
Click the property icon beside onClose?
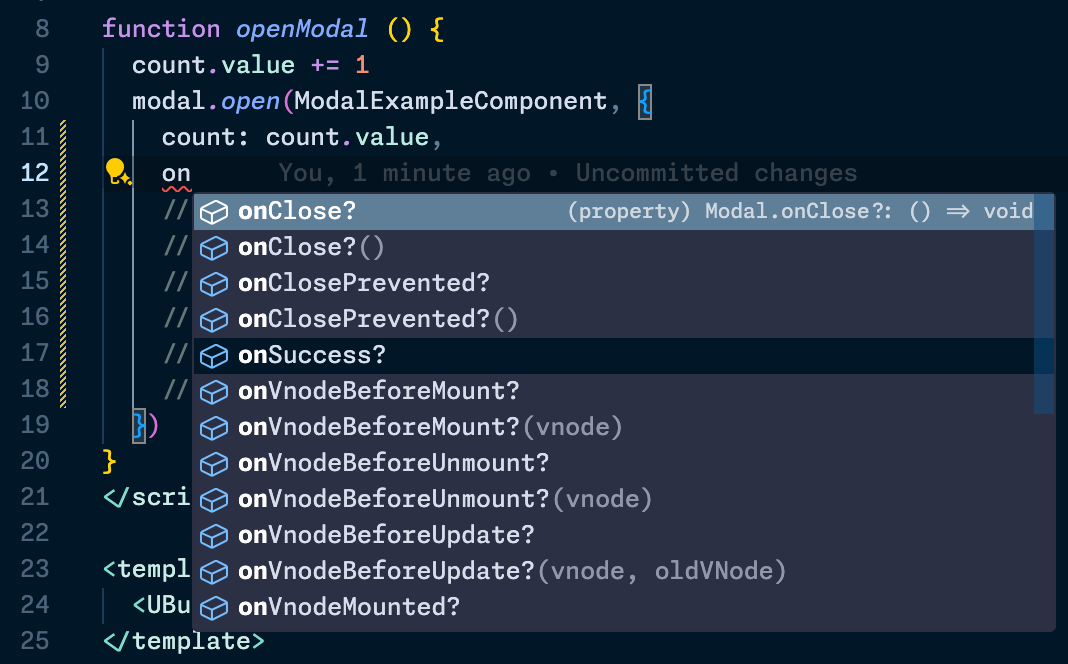tap(214, 211)
